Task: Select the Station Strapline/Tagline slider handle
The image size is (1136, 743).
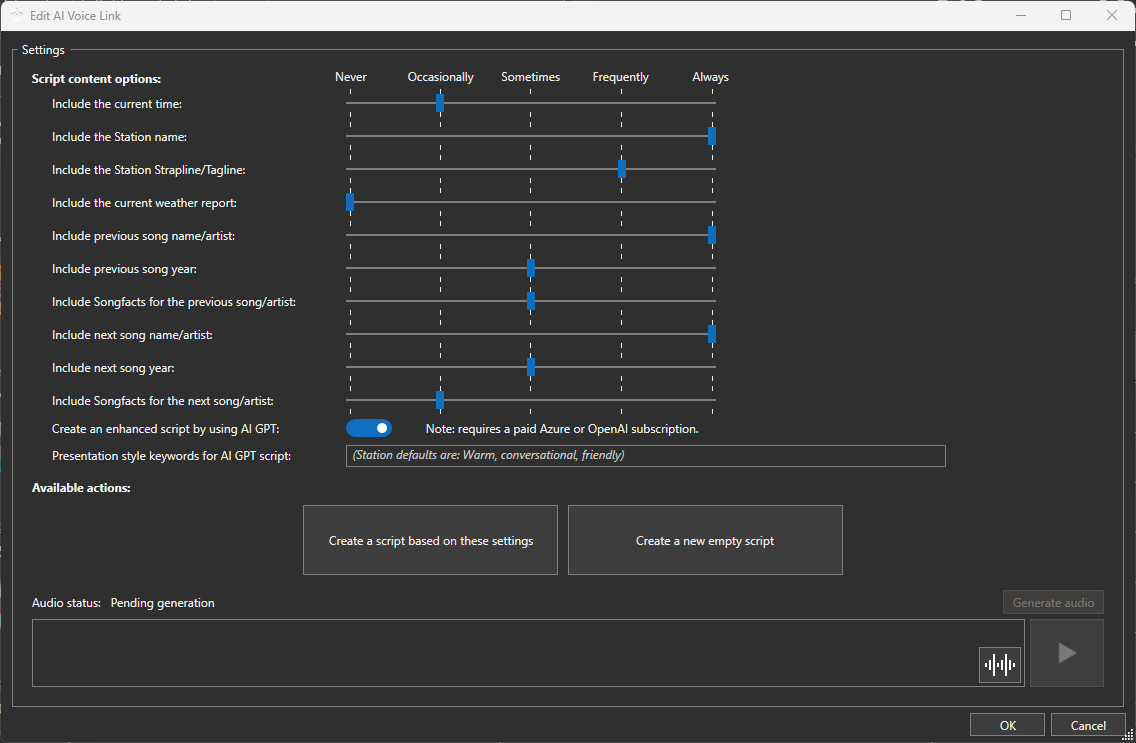Action: pyautogui.click(x=622, y=169)
